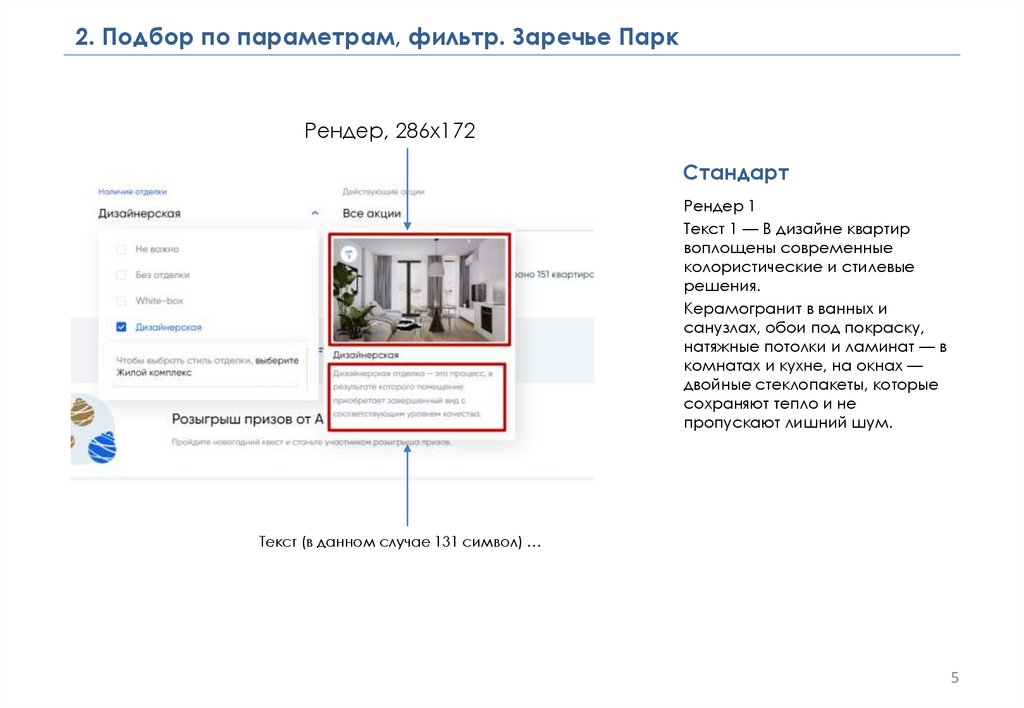
Task: Open the 'Все акции' promotions dropdown
Action: point(372,213)
